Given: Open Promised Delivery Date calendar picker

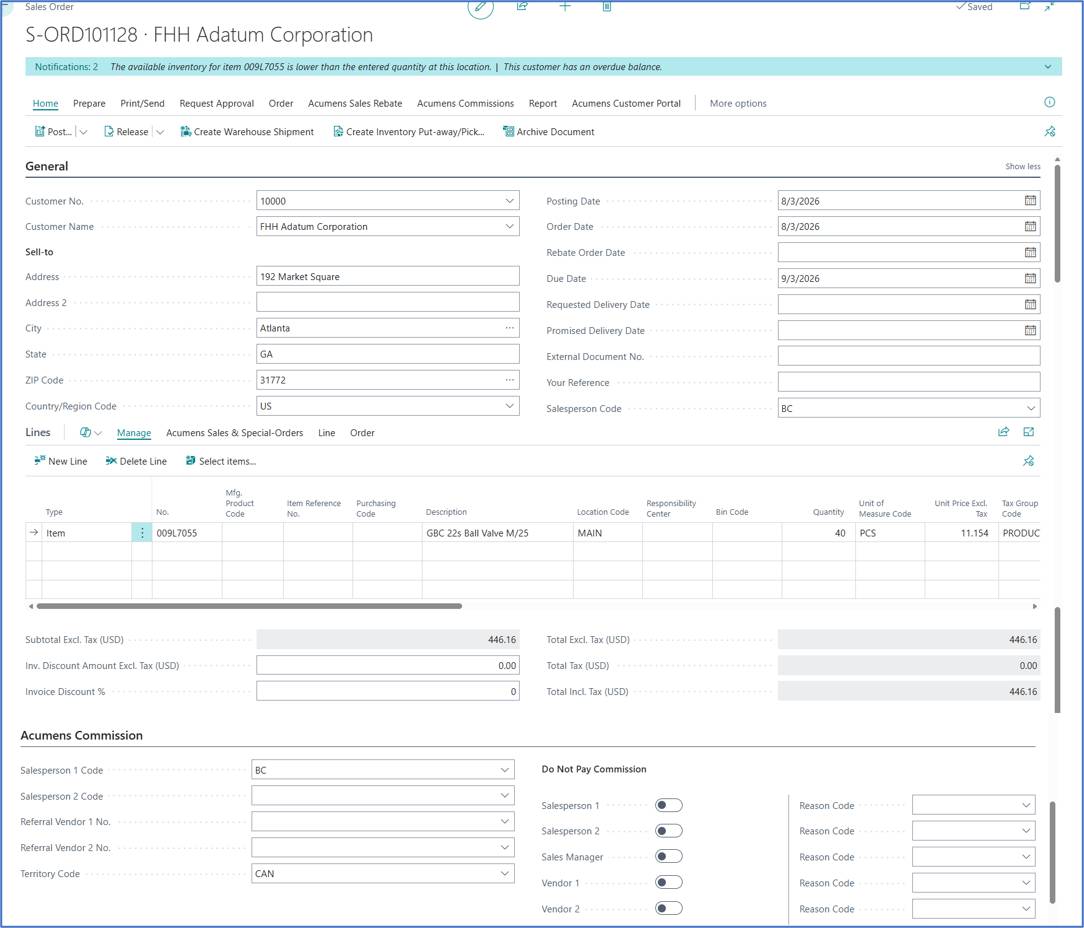Looking at the screenshot, I should point(1030,331).
